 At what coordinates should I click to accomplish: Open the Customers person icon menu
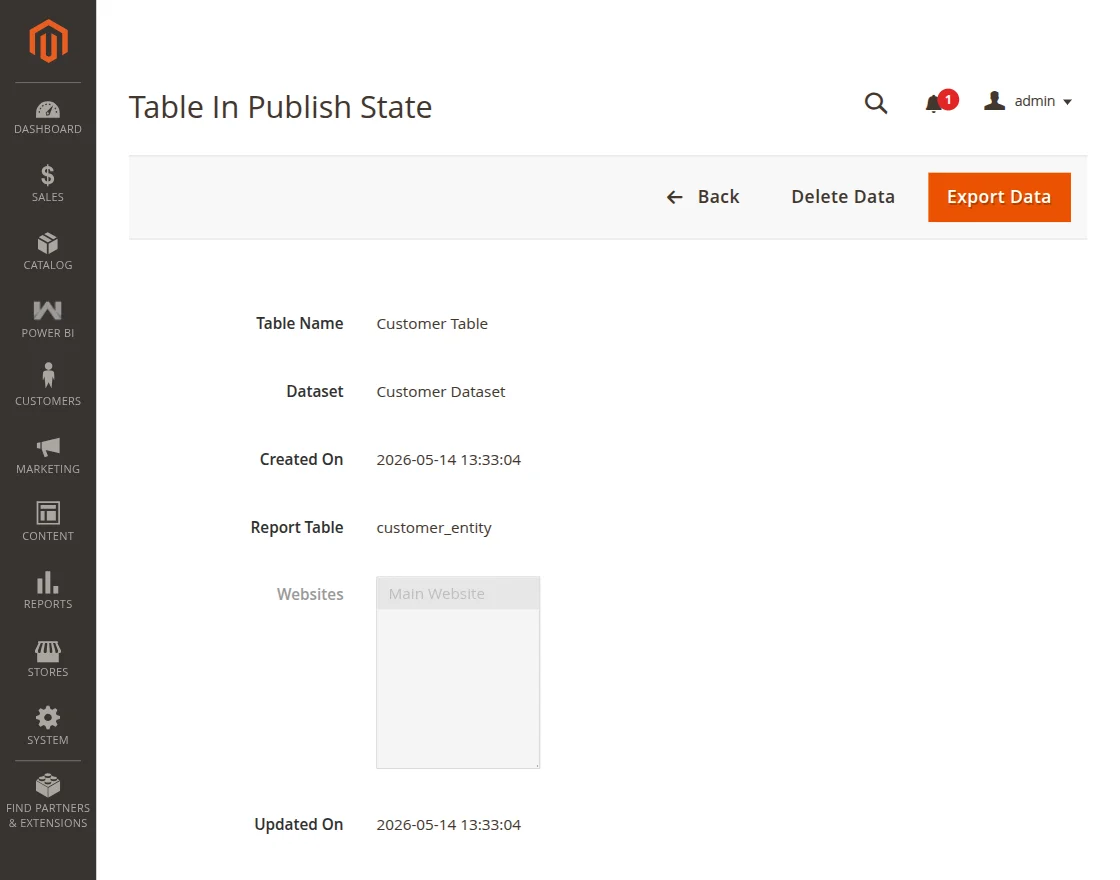(48, 375)
